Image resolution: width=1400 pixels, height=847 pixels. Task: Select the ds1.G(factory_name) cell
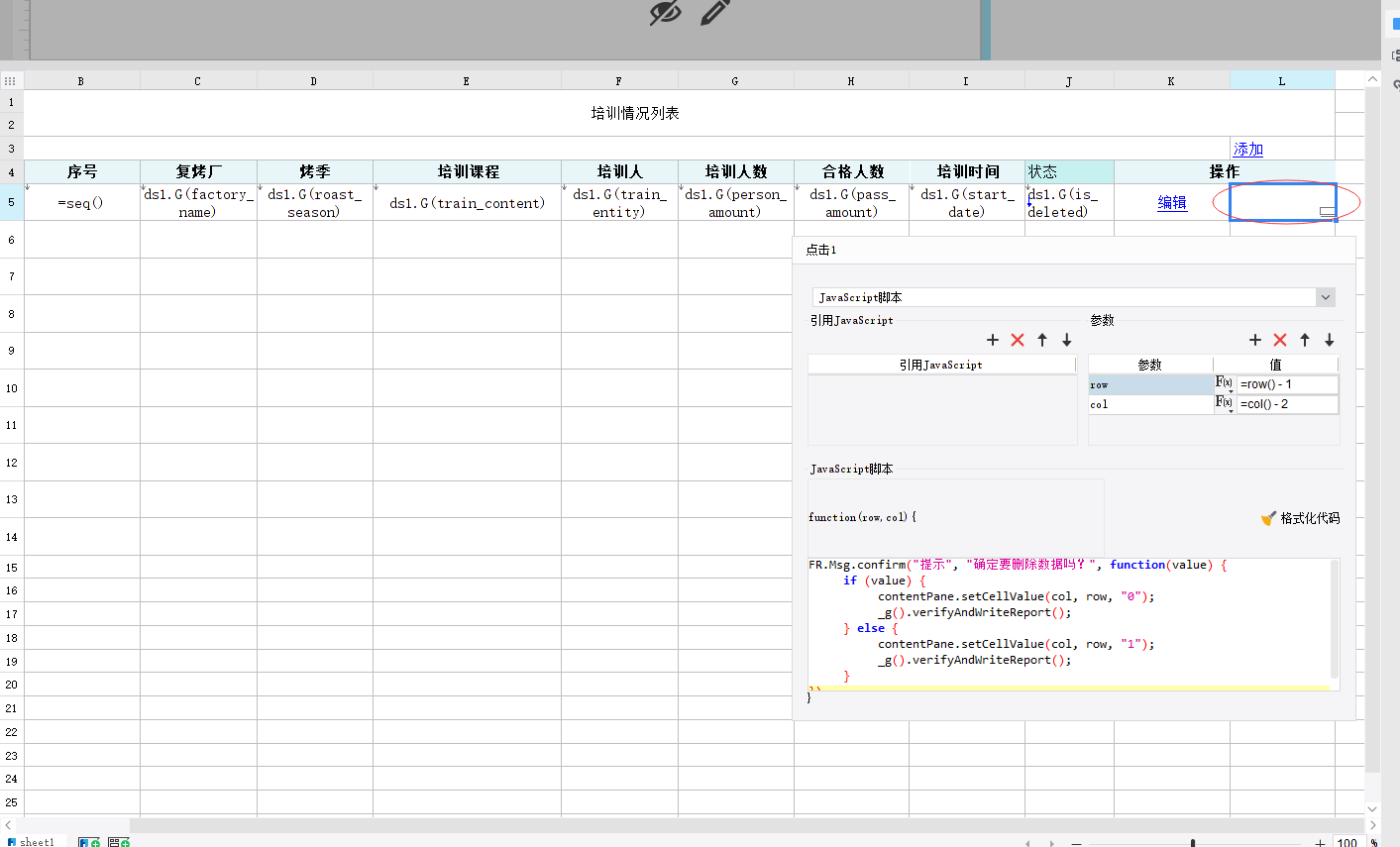tap(198, 203)
